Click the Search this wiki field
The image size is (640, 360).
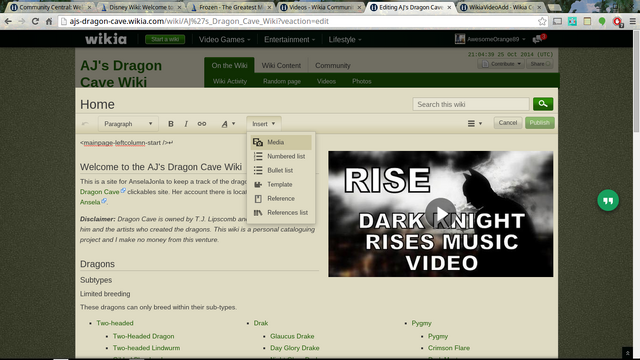pyautogui.click(x=471, y=104)
